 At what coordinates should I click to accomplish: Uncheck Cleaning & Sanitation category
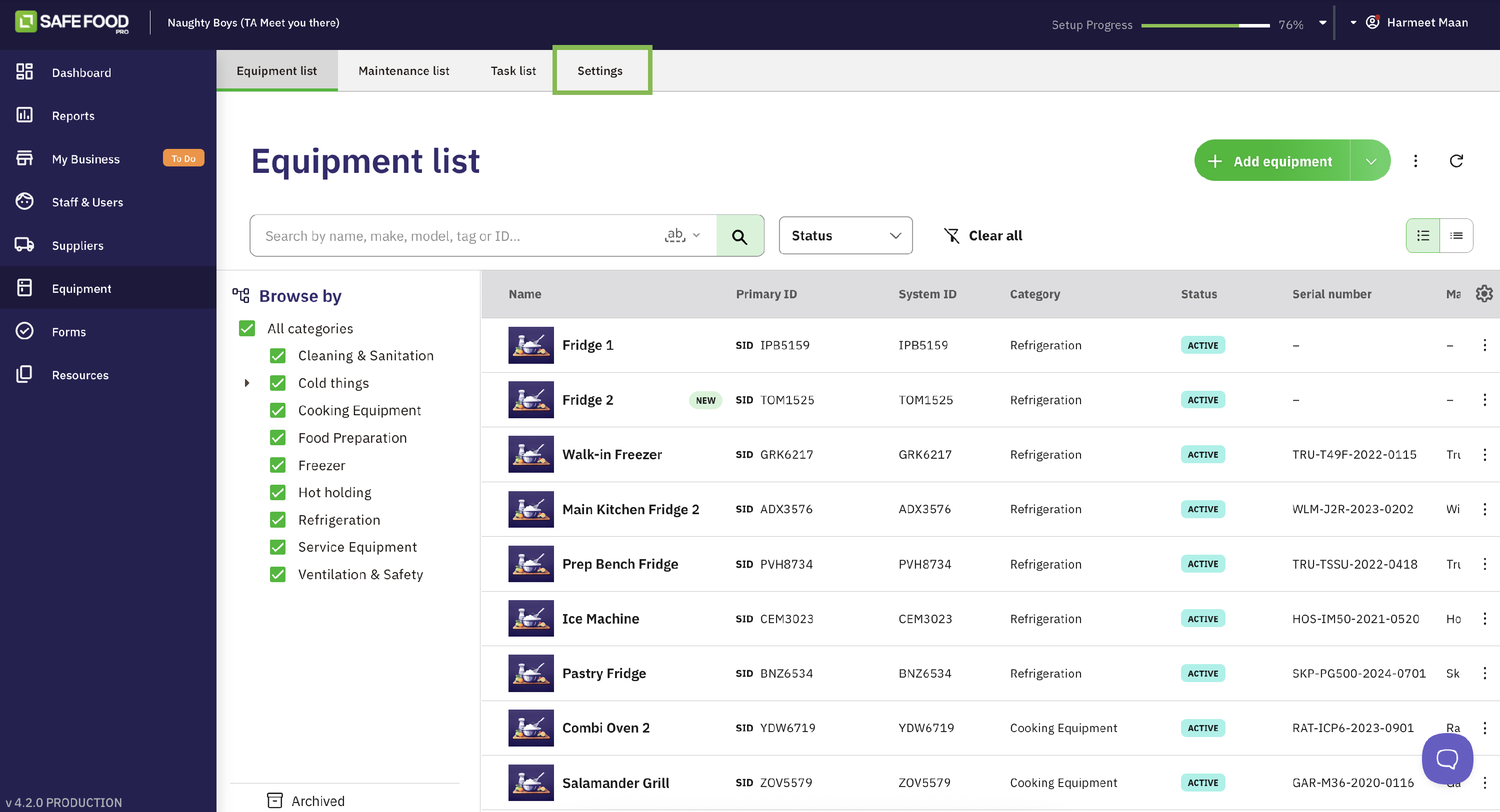click(278, 356)
